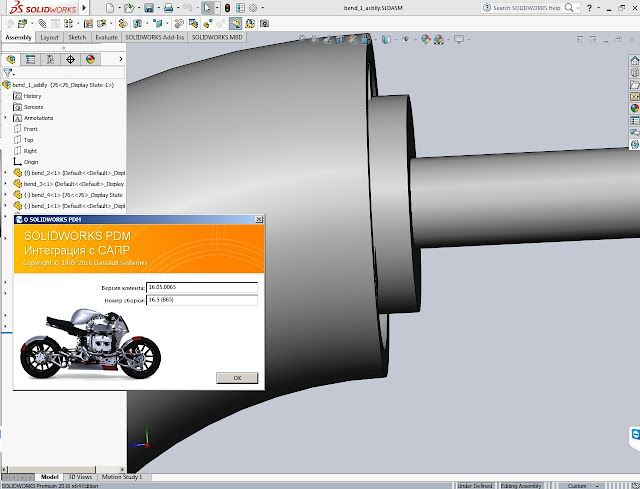Open the Save dropdown arrow
Viewport: 640px width, 489px height.
click(x=158, y=8)
